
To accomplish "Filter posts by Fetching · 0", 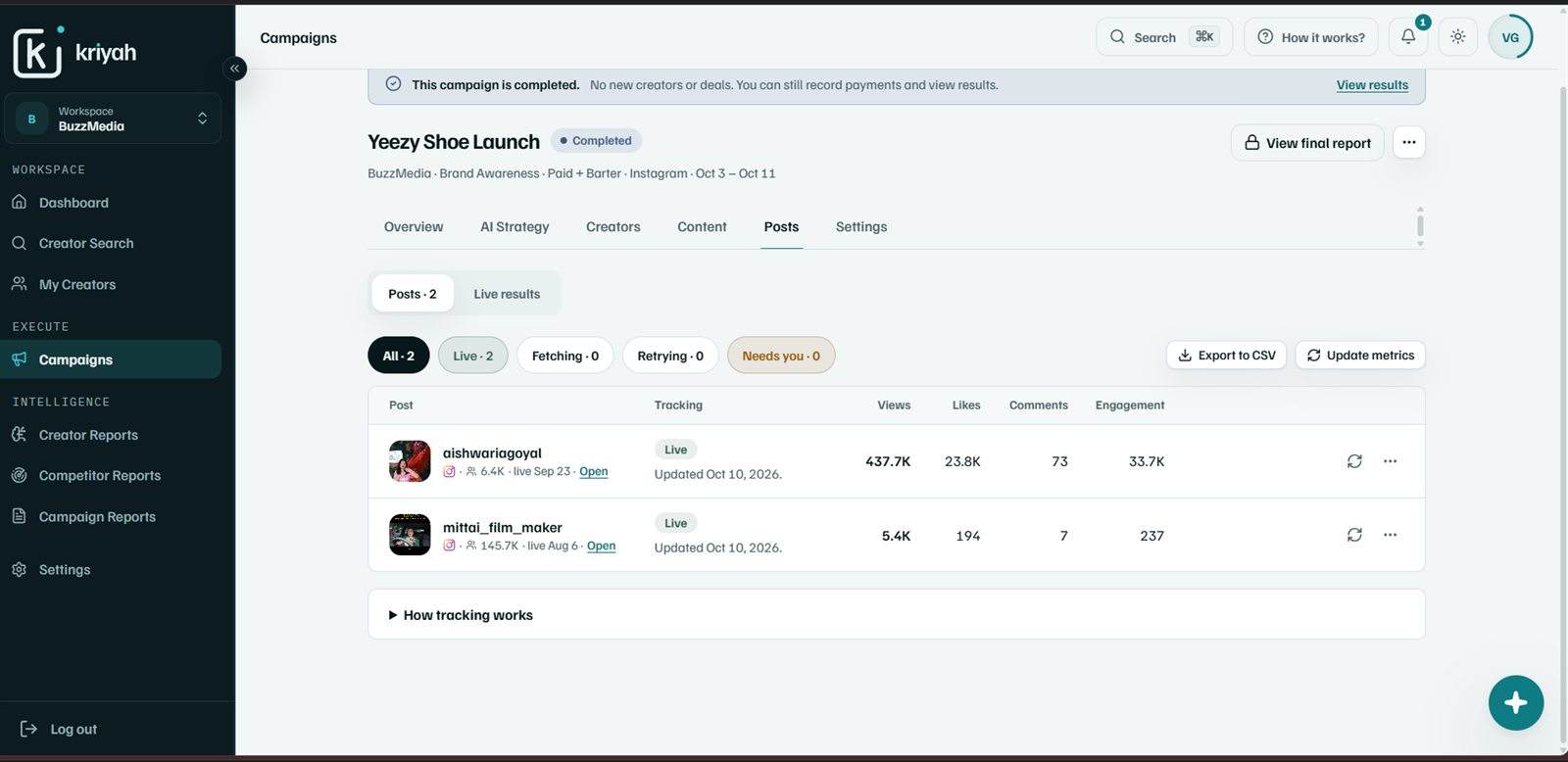I will point(565,356).
